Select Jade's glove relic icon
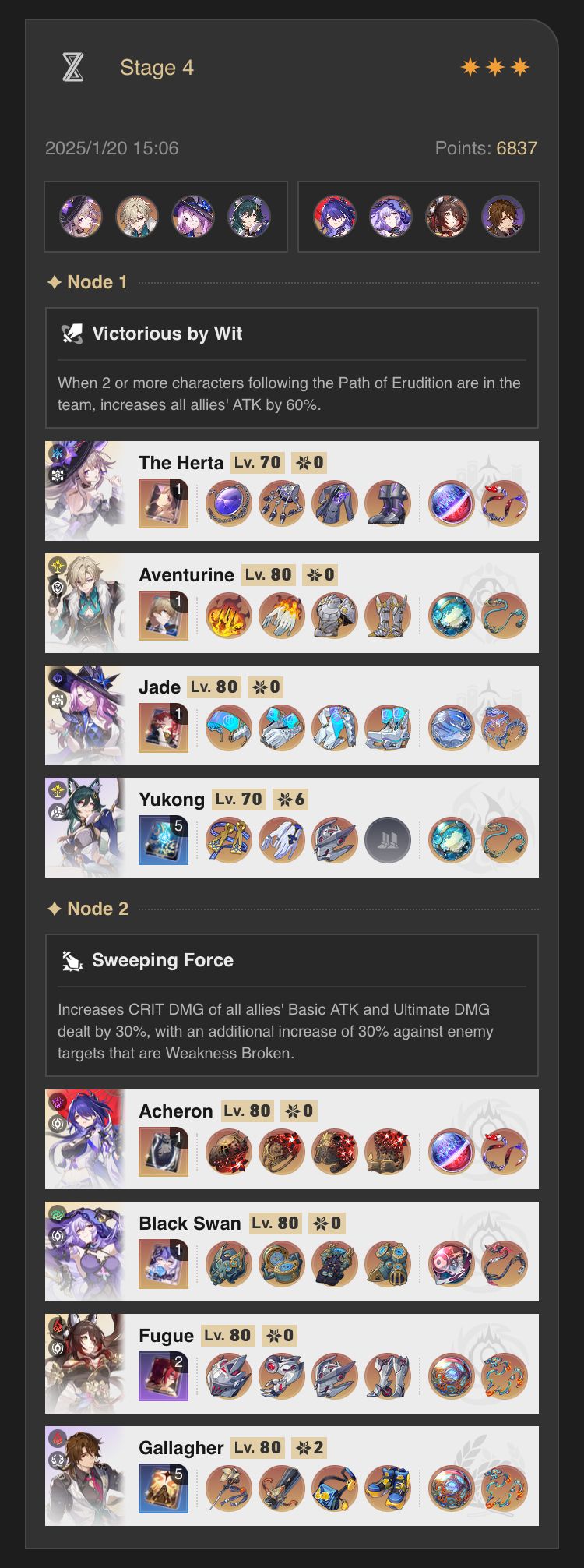Screen dimensions: 584x1568 point(282,728)
